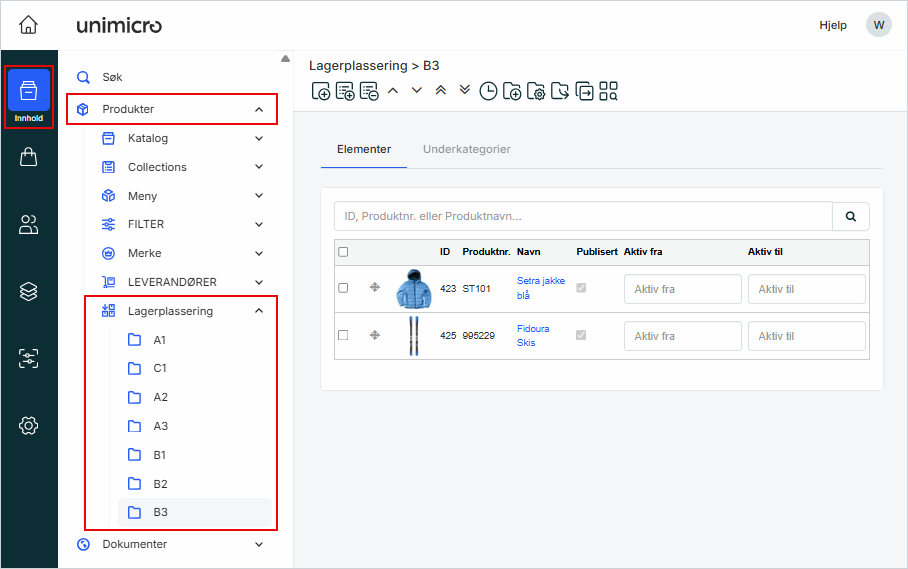Expand the Katalog menu chevron
This screenshot has height=569, width=908.
point(259,138)
